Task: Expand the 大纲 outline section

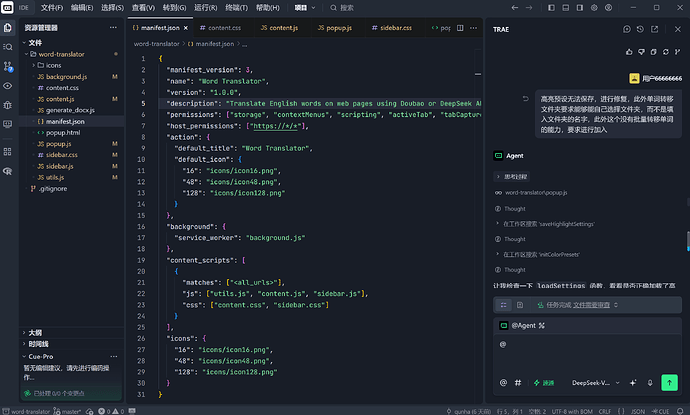Action: 35,333
